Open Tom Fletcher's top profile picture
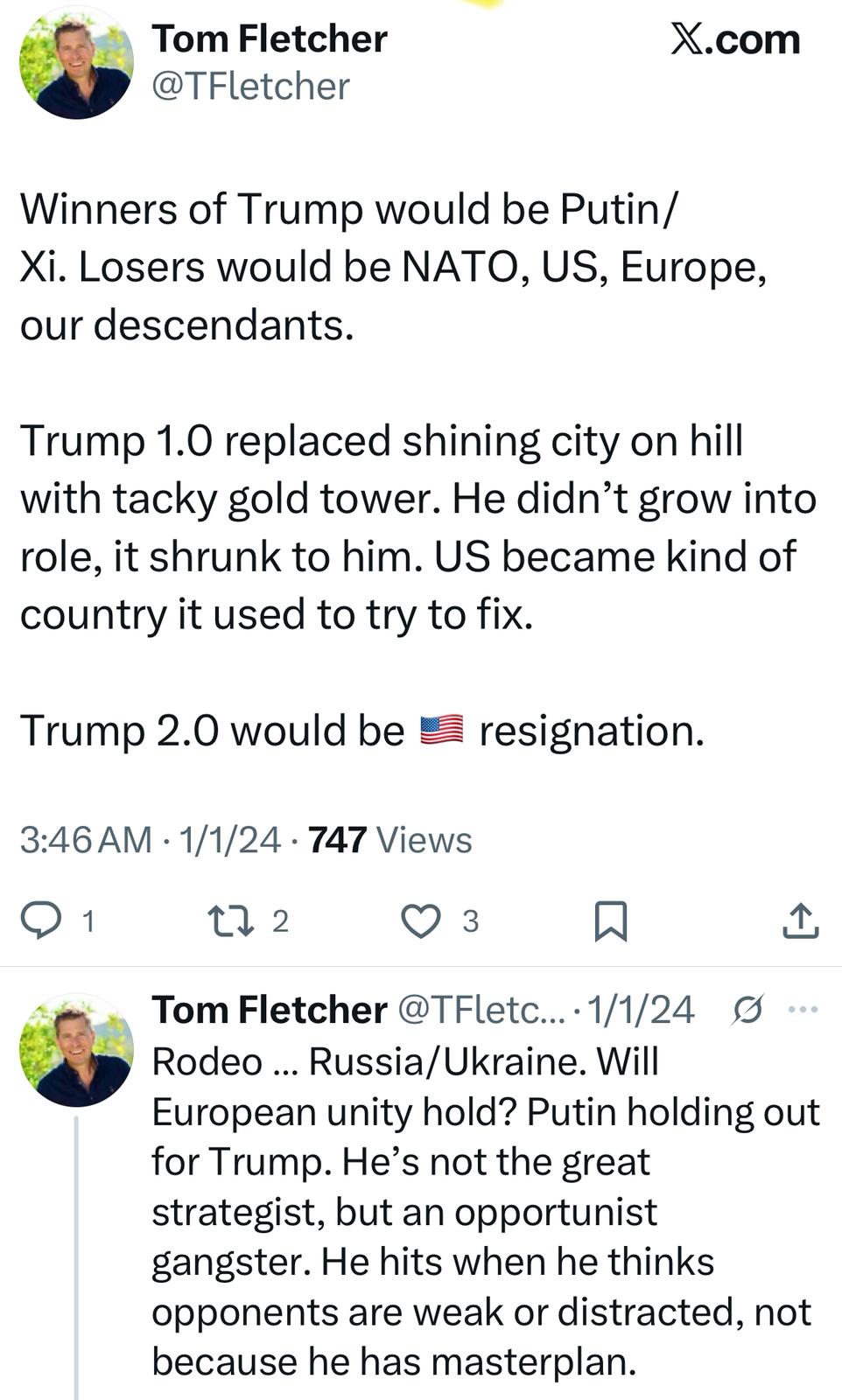 [76, 64]
